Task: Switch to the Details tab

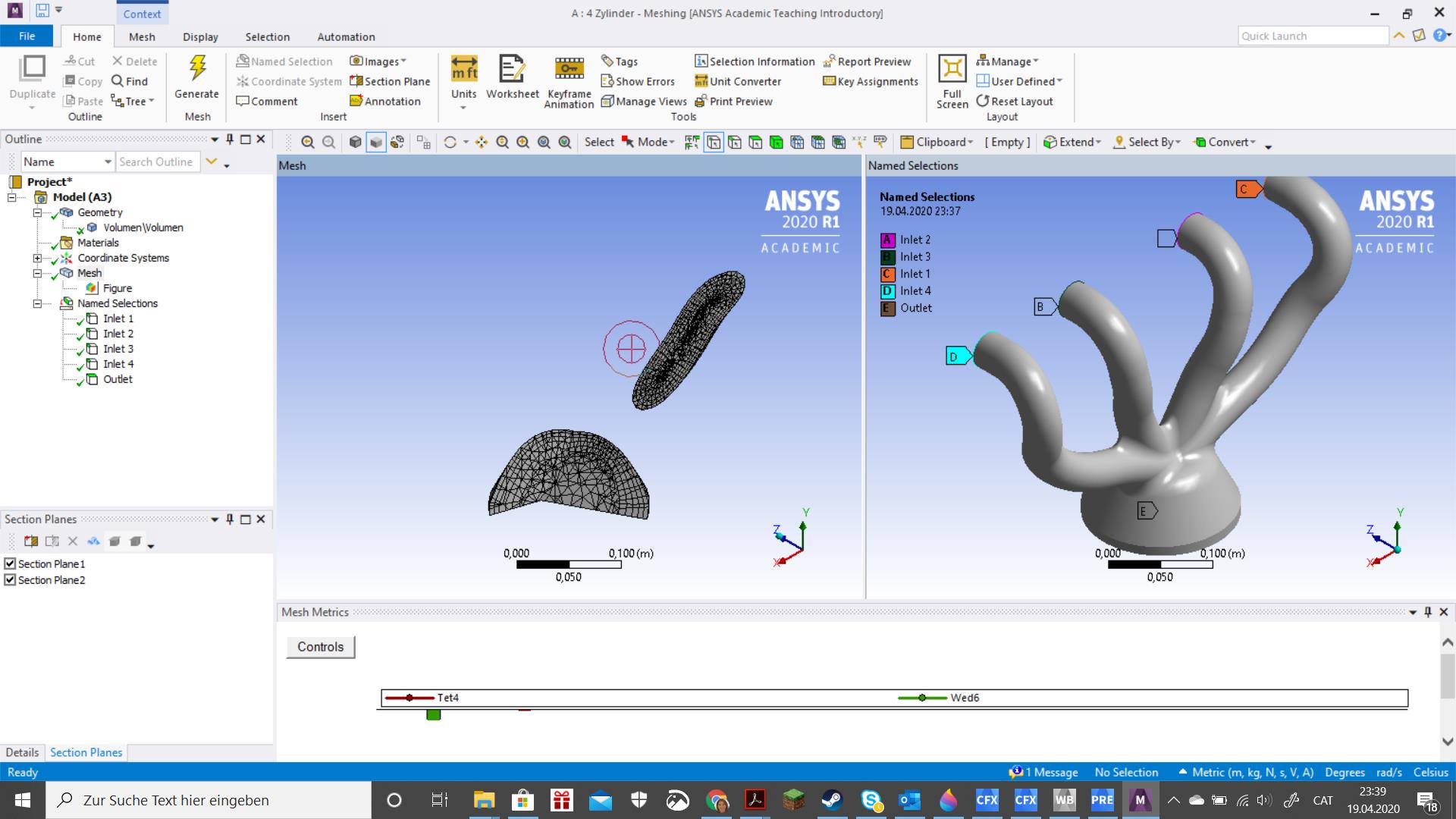Action: [x=22, y=752]
